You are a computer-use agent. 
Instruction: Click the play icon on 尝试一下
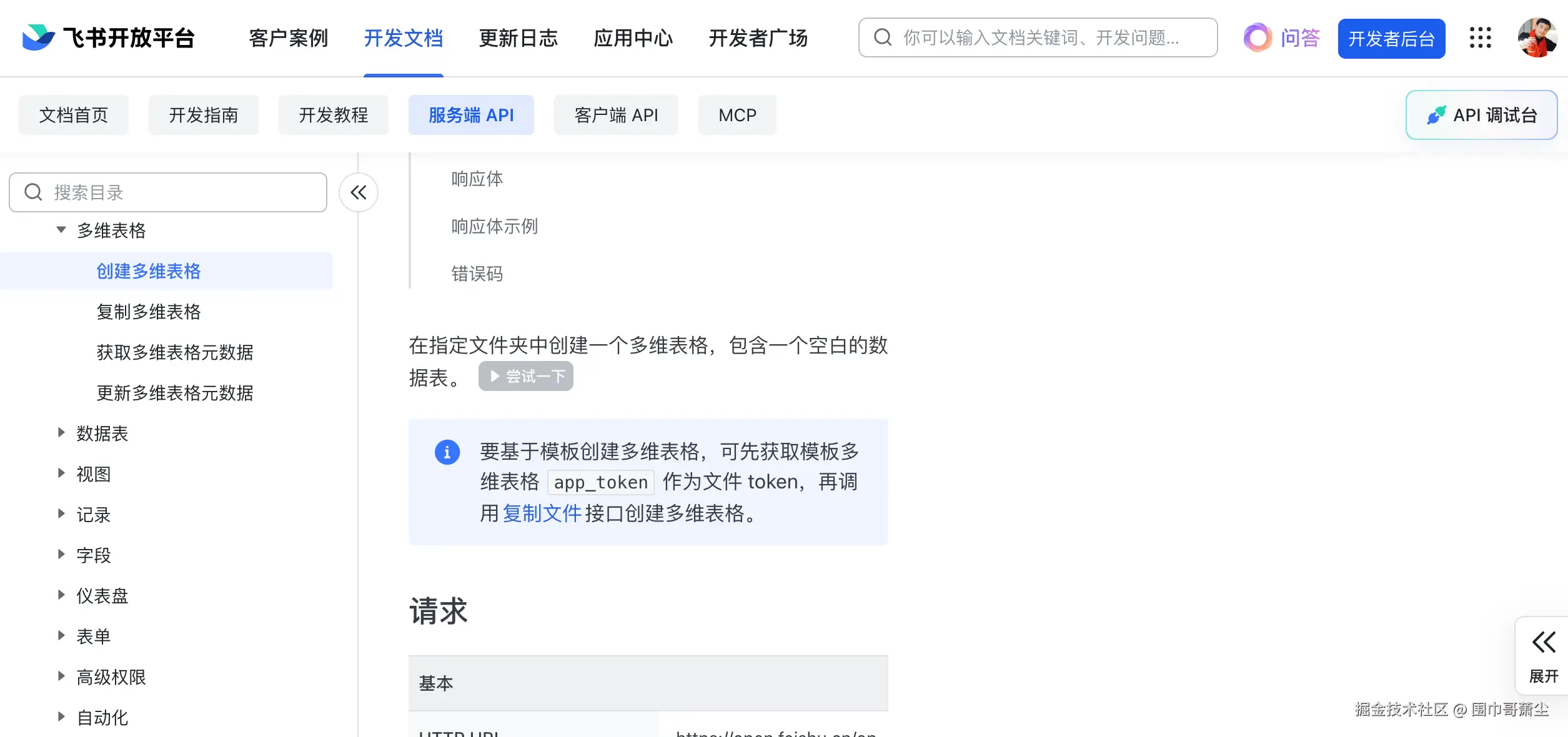[x=494, y=375]
